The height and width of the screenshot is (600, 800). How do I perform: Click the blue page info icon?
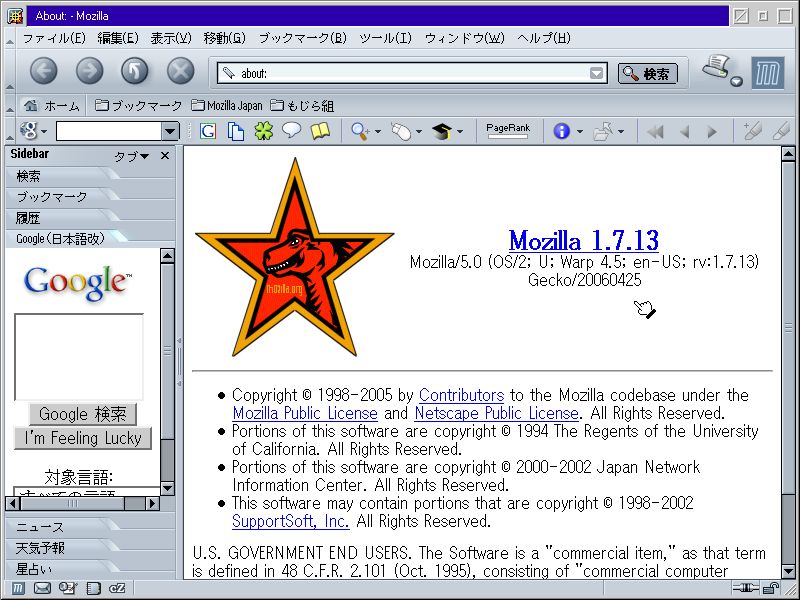tap(561, 131)
